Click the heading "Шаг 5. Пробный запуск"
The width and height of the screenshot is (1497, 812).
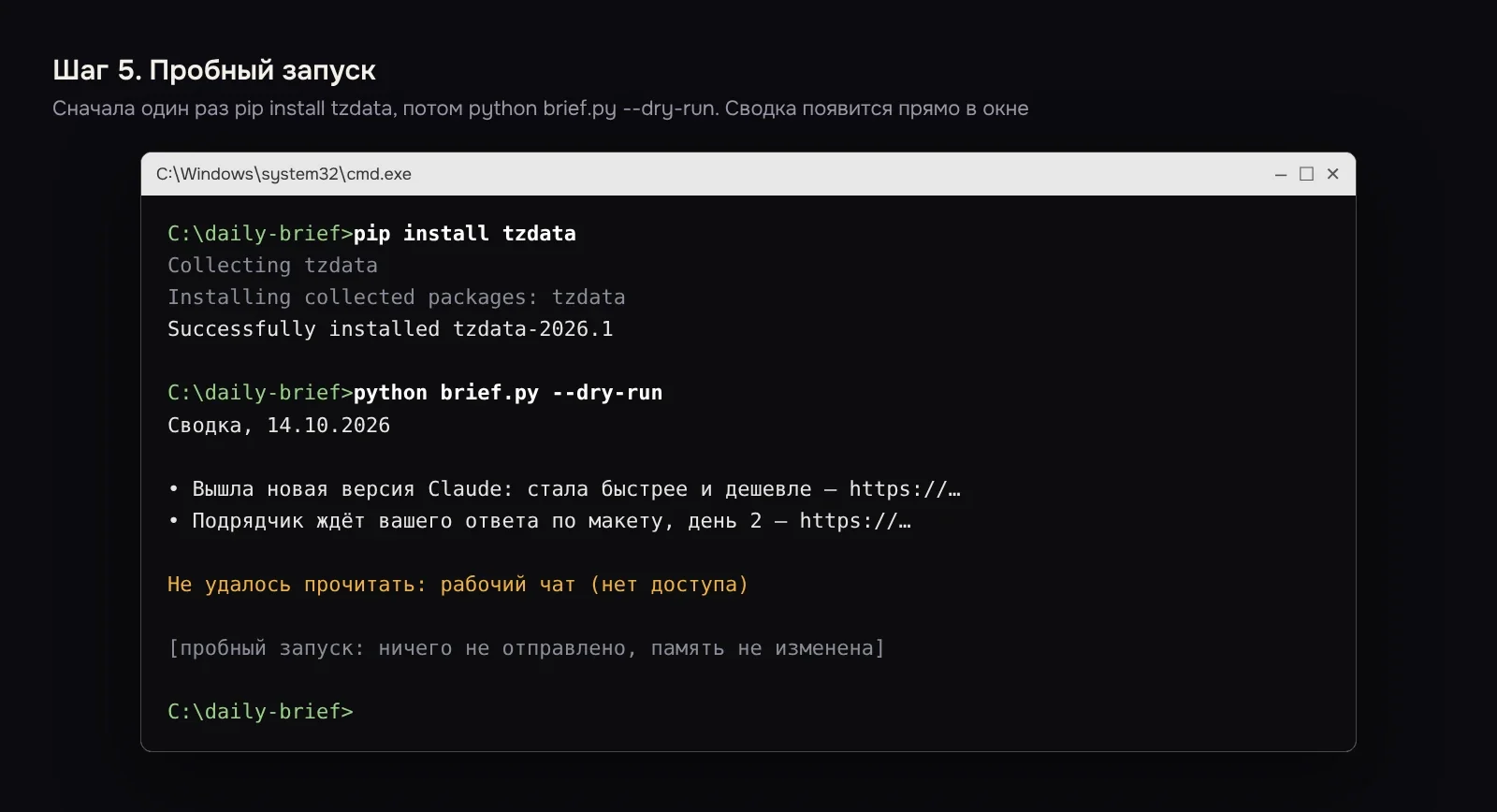(x=214, y=70)
